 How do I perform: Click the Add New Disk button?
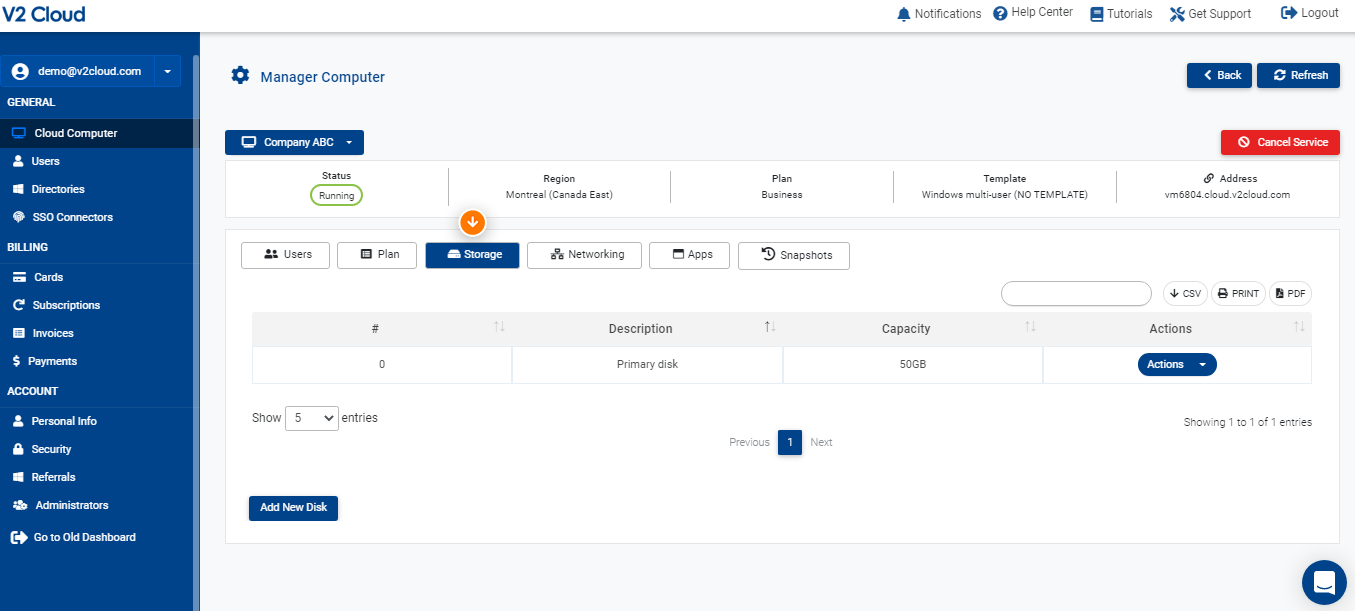click(294, 508)
